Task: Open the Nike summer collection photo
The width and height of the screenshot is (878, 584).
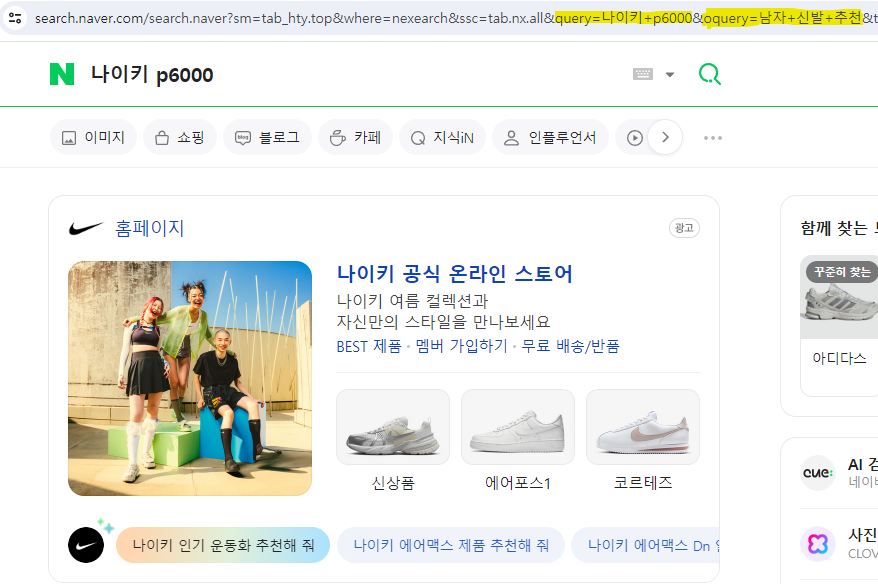Action: [x=190, y=379]
